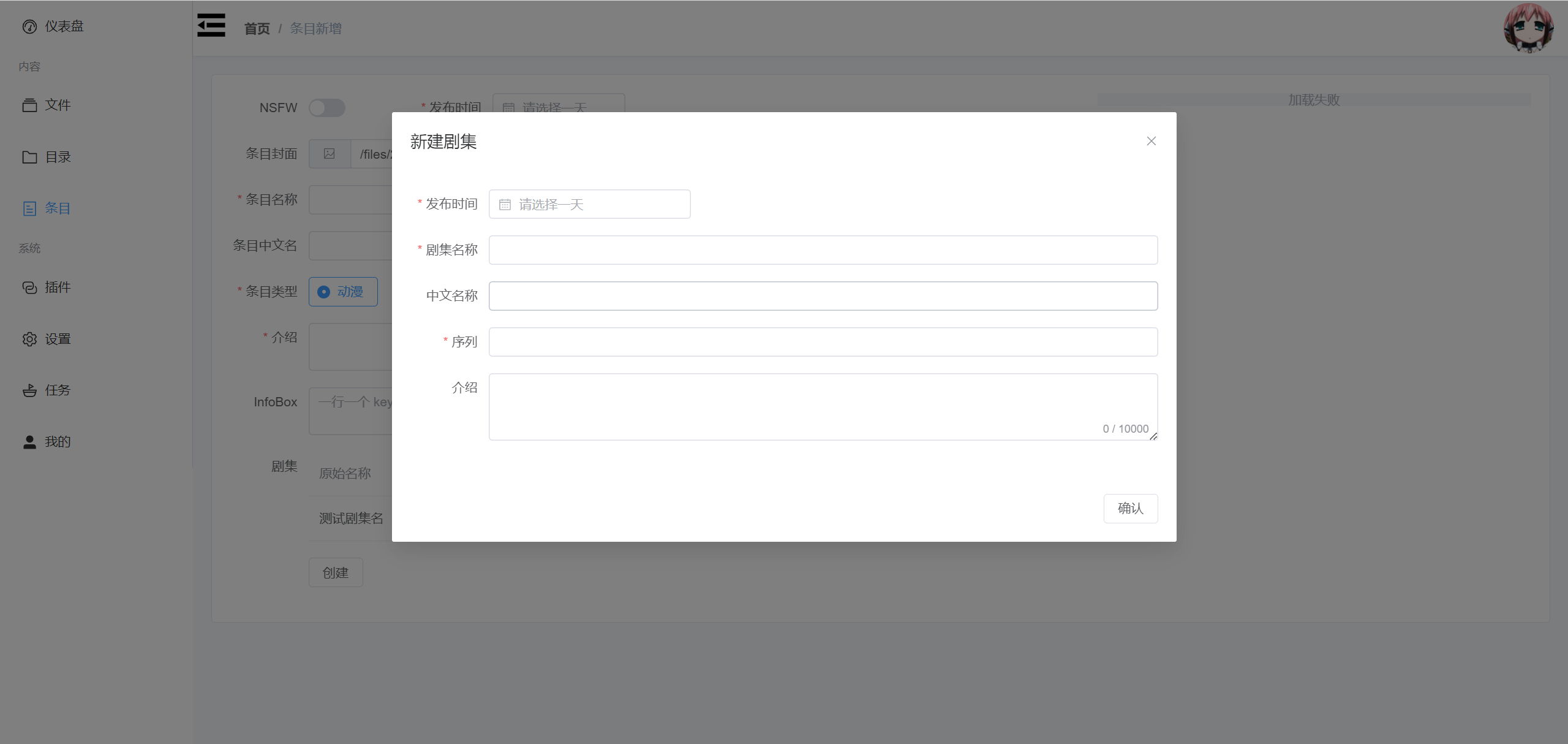Collapse the sidebar with hamburger icon
This screenshot has height=744, width=1568.
211,25
